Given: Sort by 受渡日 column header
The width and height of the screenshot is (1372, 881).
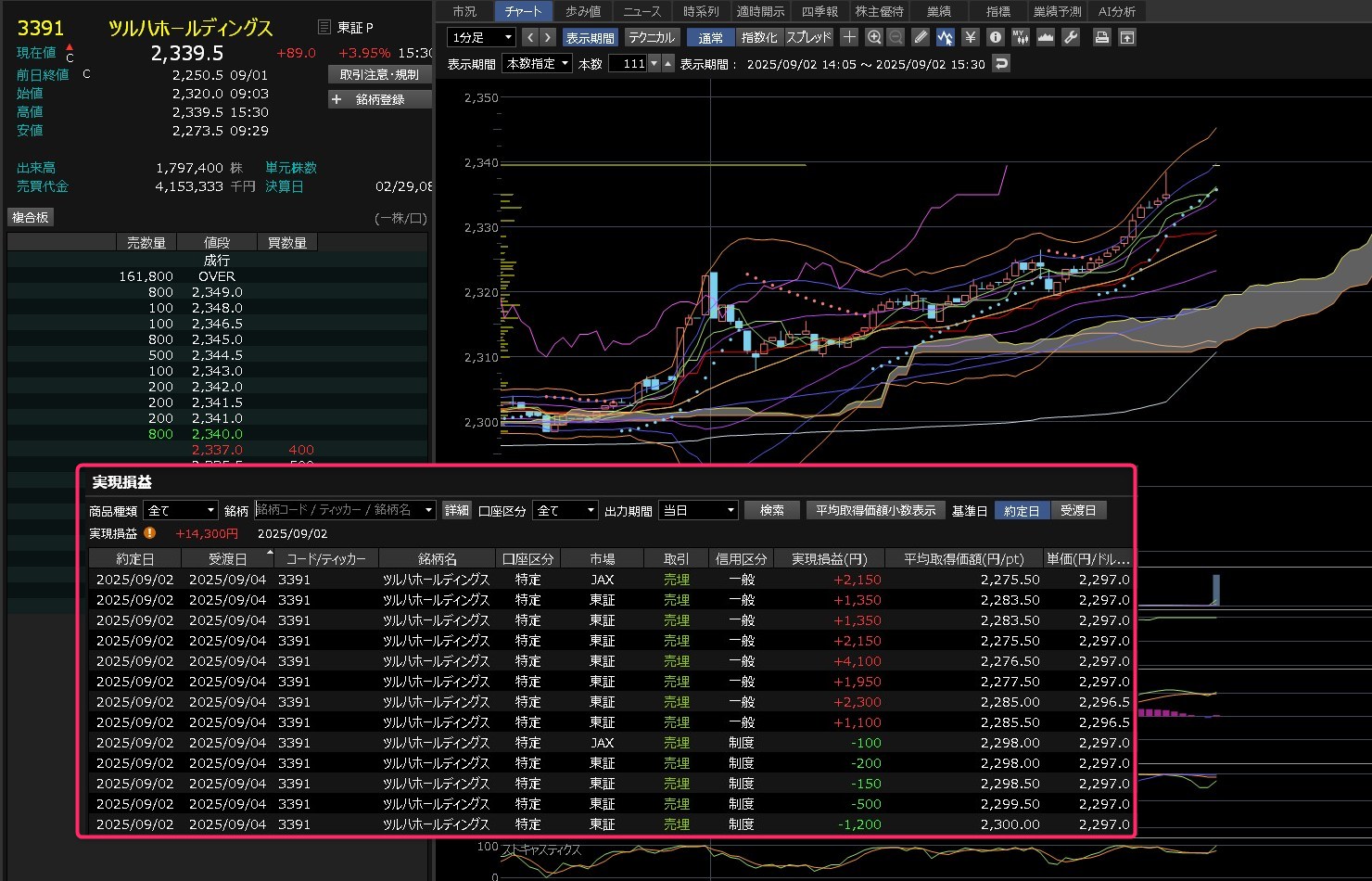Looking at the screenshot, I should coord(227,559).
